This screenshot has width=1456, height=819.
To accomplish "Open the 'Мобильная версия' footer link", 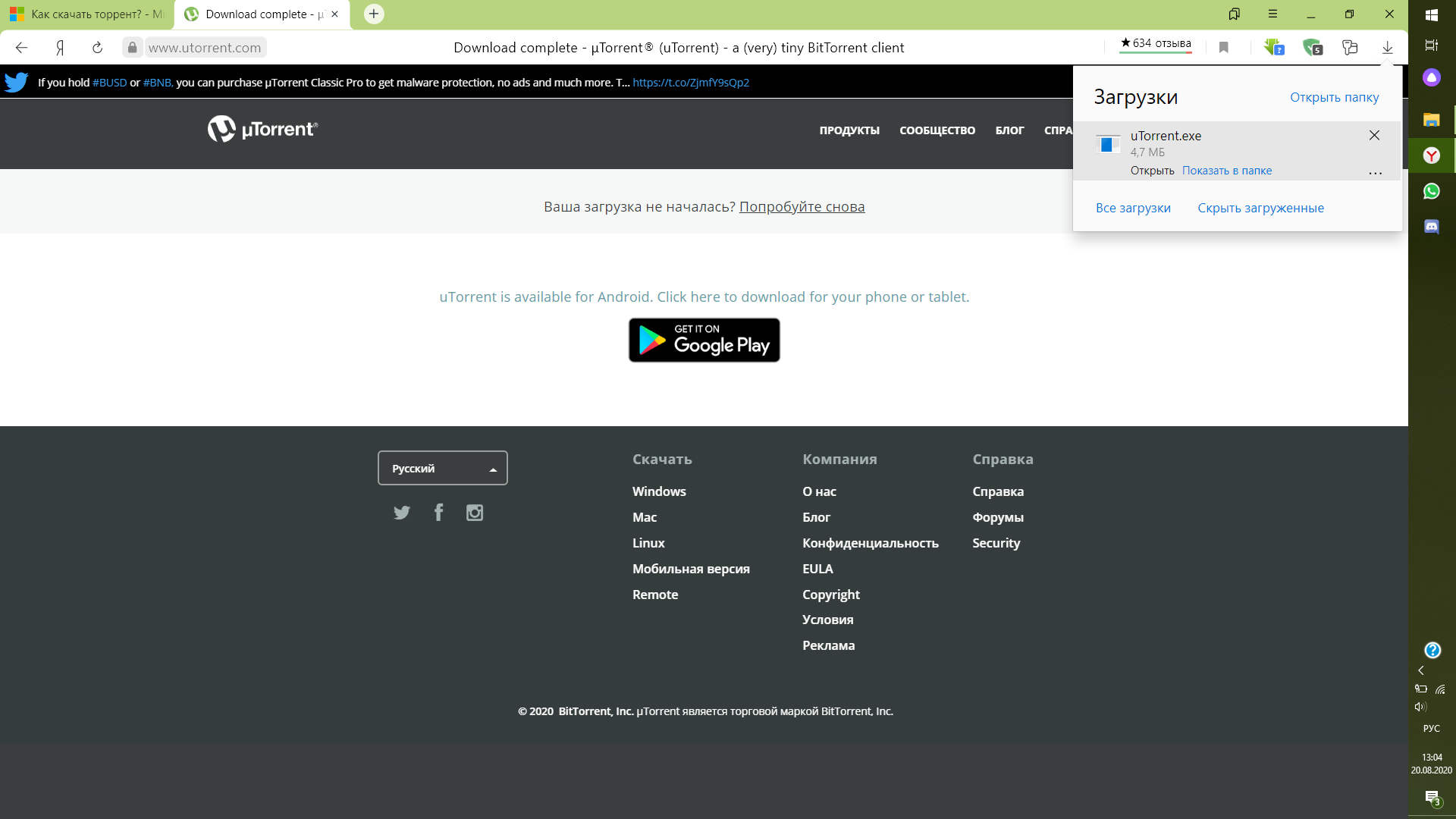I will pyautogui.click(x=691, y=569).
